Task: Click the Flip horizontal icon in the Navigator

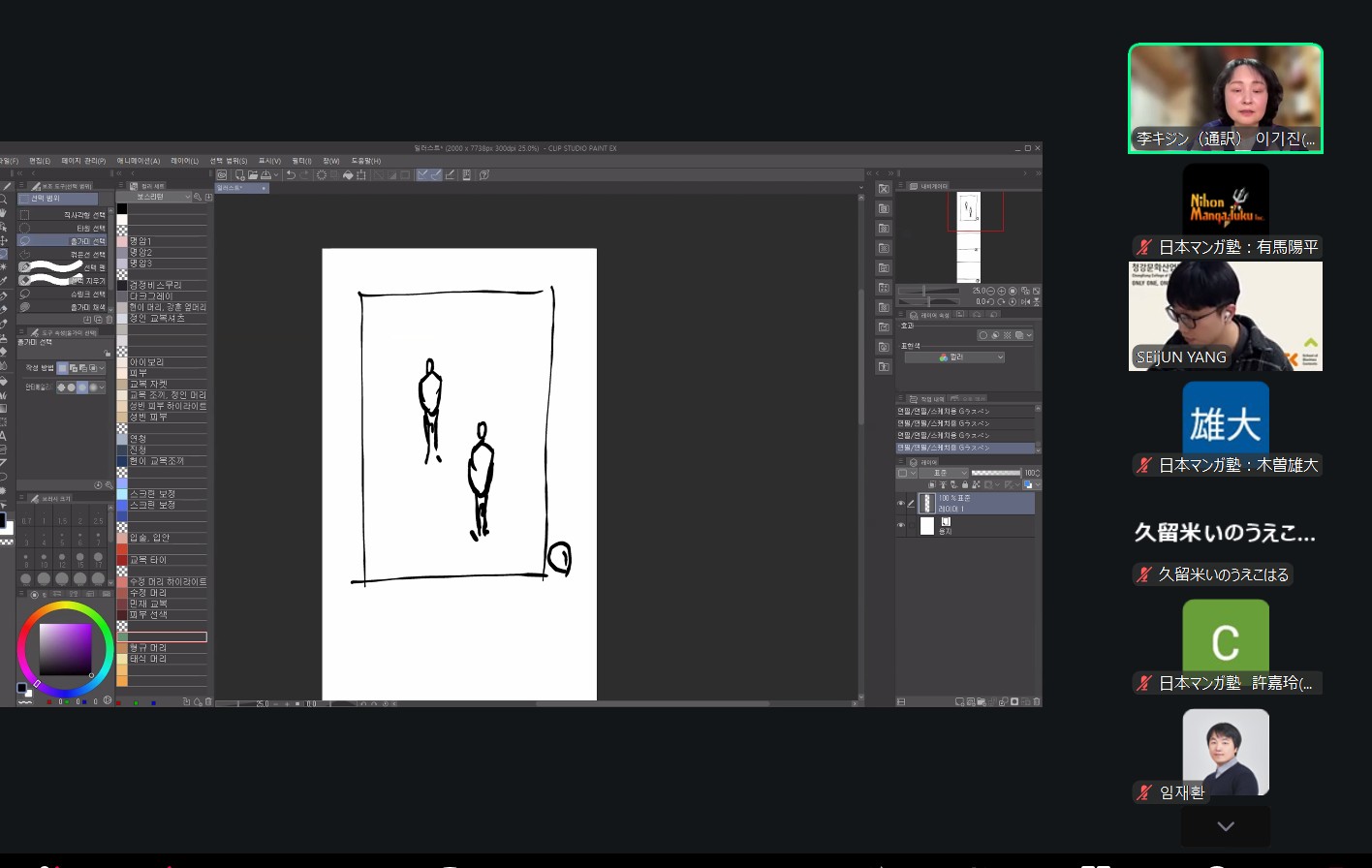Action: pyautogui.click(x=1025, y=302)
